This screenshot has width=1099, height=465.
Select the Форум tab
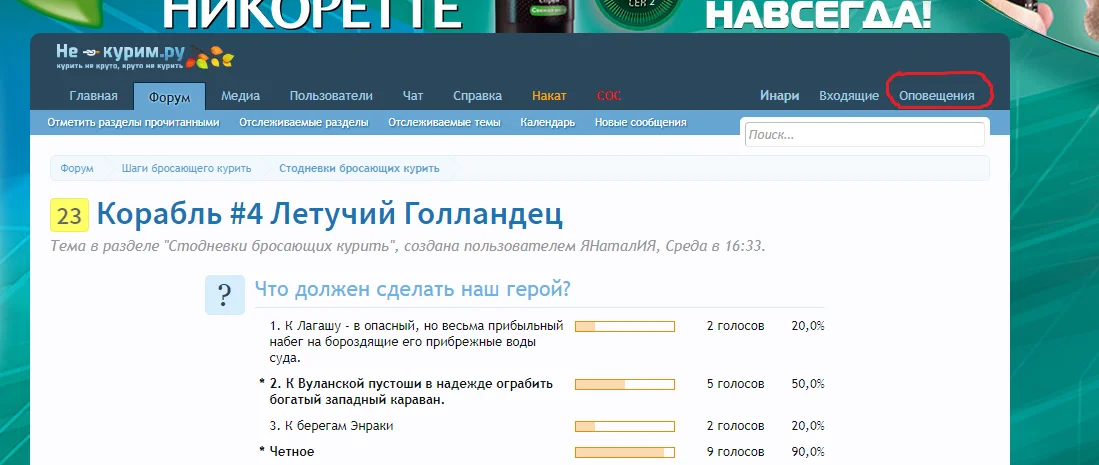pyautogui.click(x=169, y=96)
